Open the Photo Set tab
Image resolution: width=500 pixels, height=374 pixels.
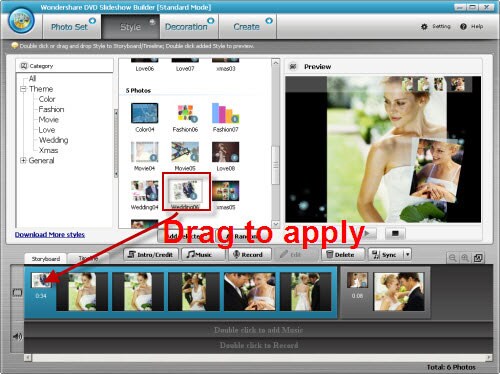[x=72, y=27]
